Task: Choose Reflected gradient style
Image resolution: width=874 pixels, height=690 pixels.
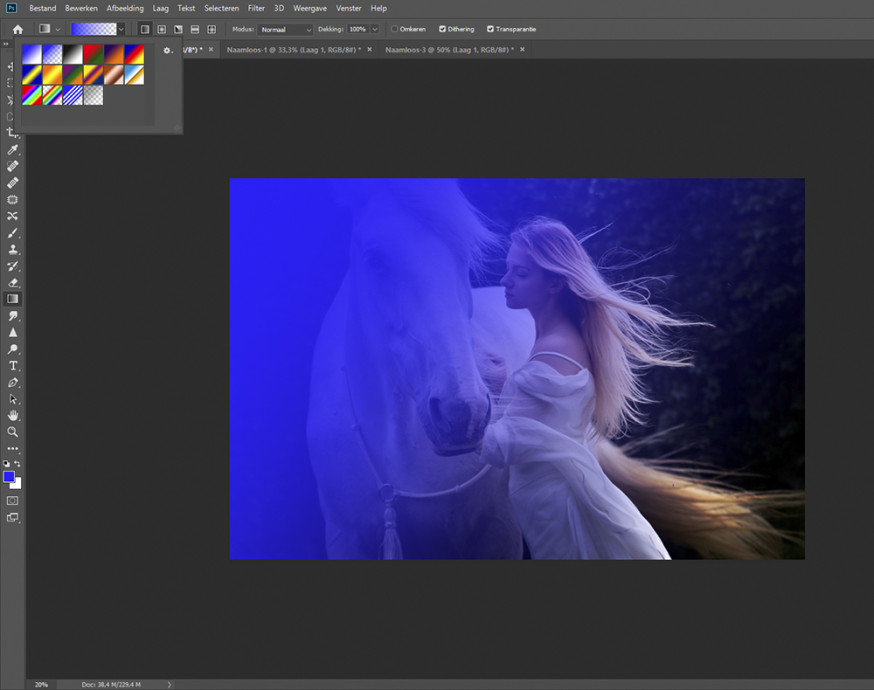Action: point(195,29)
